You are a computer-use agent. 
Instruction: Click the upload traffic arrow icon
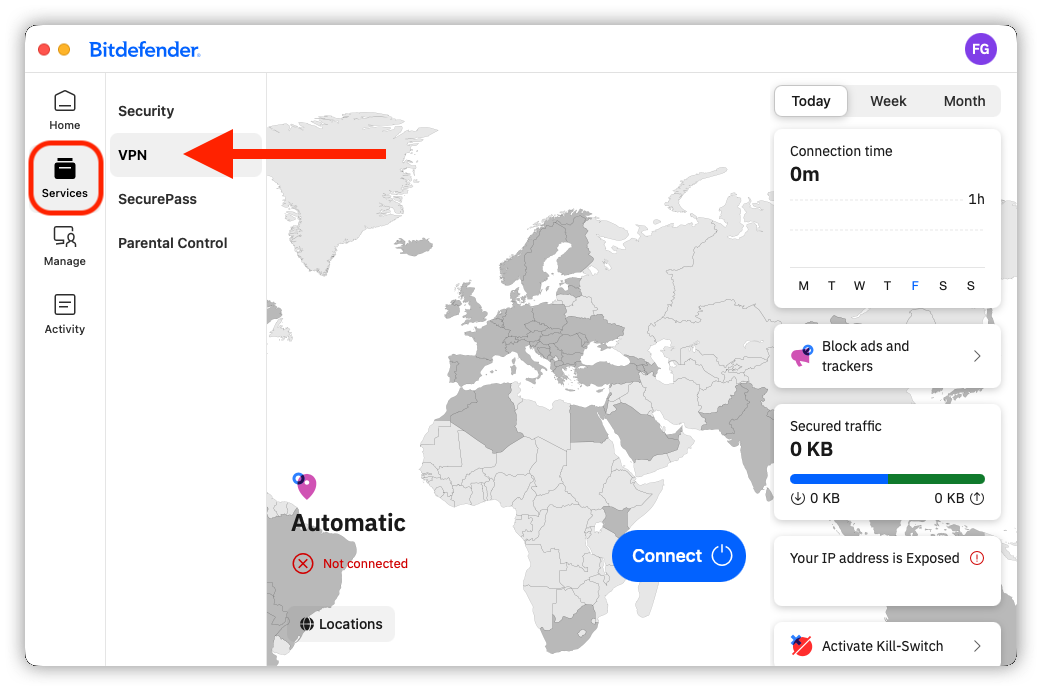click(x=977, y=498)
